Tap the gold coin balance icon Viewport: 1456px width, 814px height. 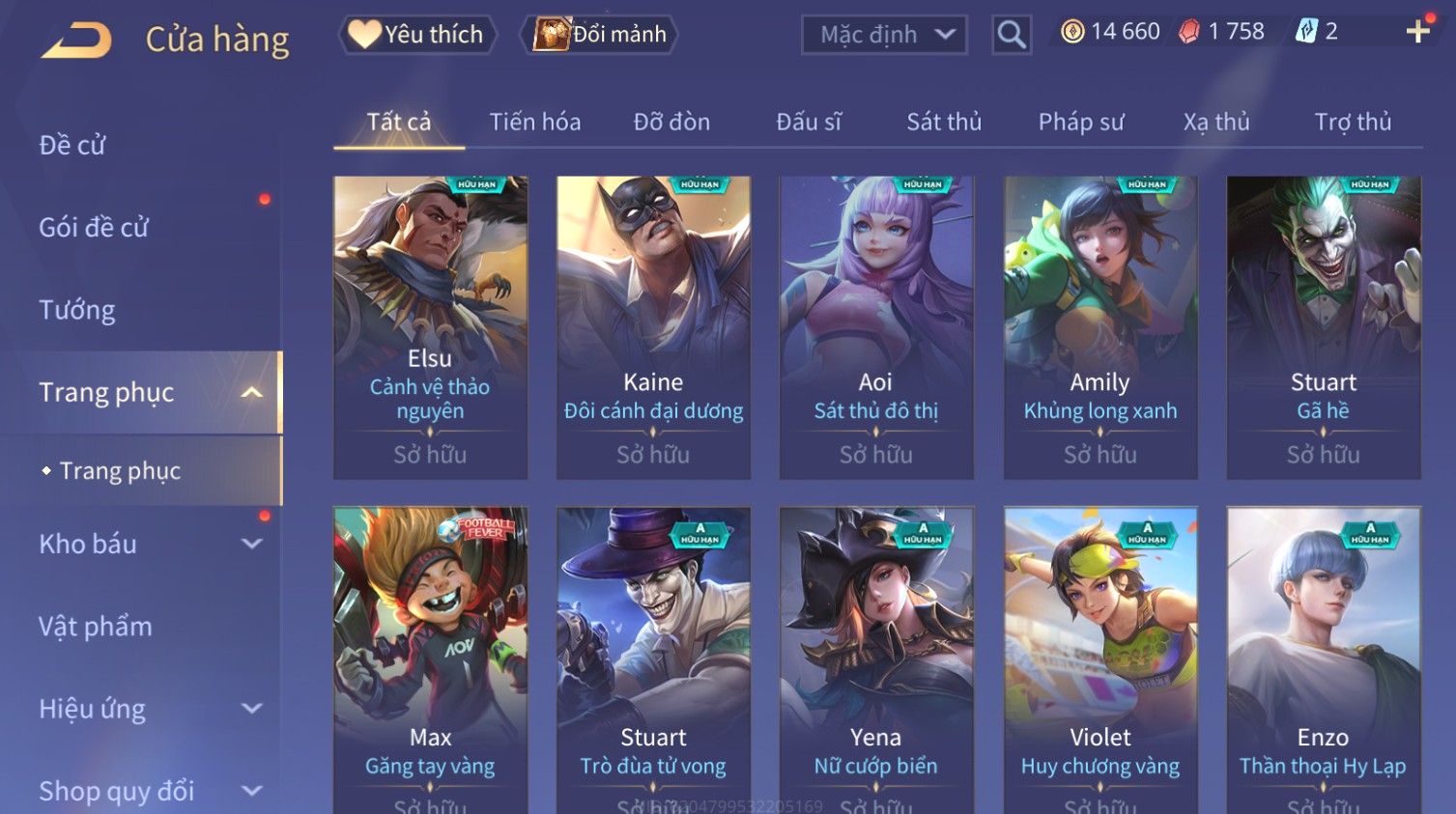click(1072, 32)
